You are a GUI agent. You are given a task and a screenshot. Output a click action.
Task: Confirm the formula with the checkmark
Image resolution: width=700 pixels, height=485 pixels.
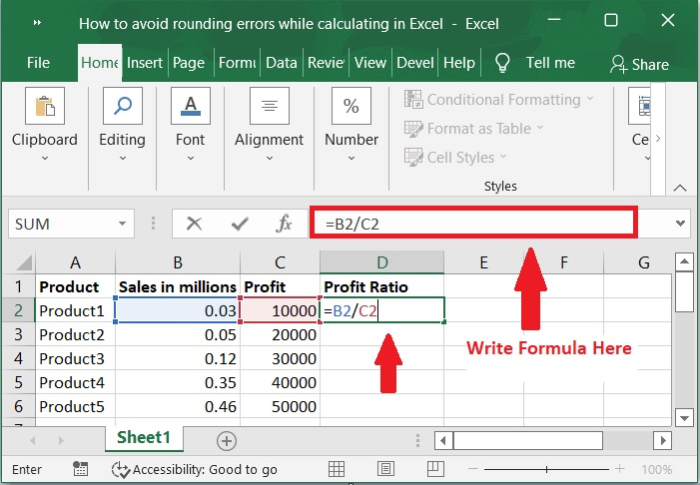click(x=240, y=223)
